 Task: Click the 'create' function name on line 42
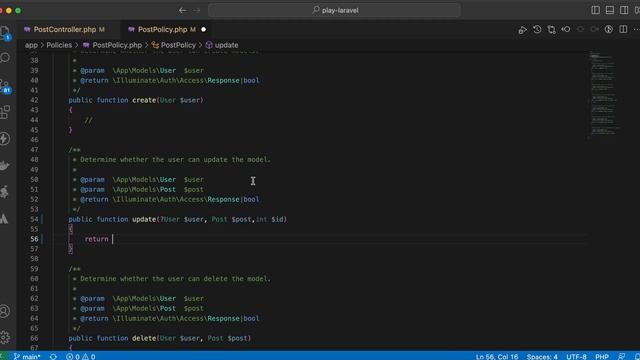coord(144,100)
